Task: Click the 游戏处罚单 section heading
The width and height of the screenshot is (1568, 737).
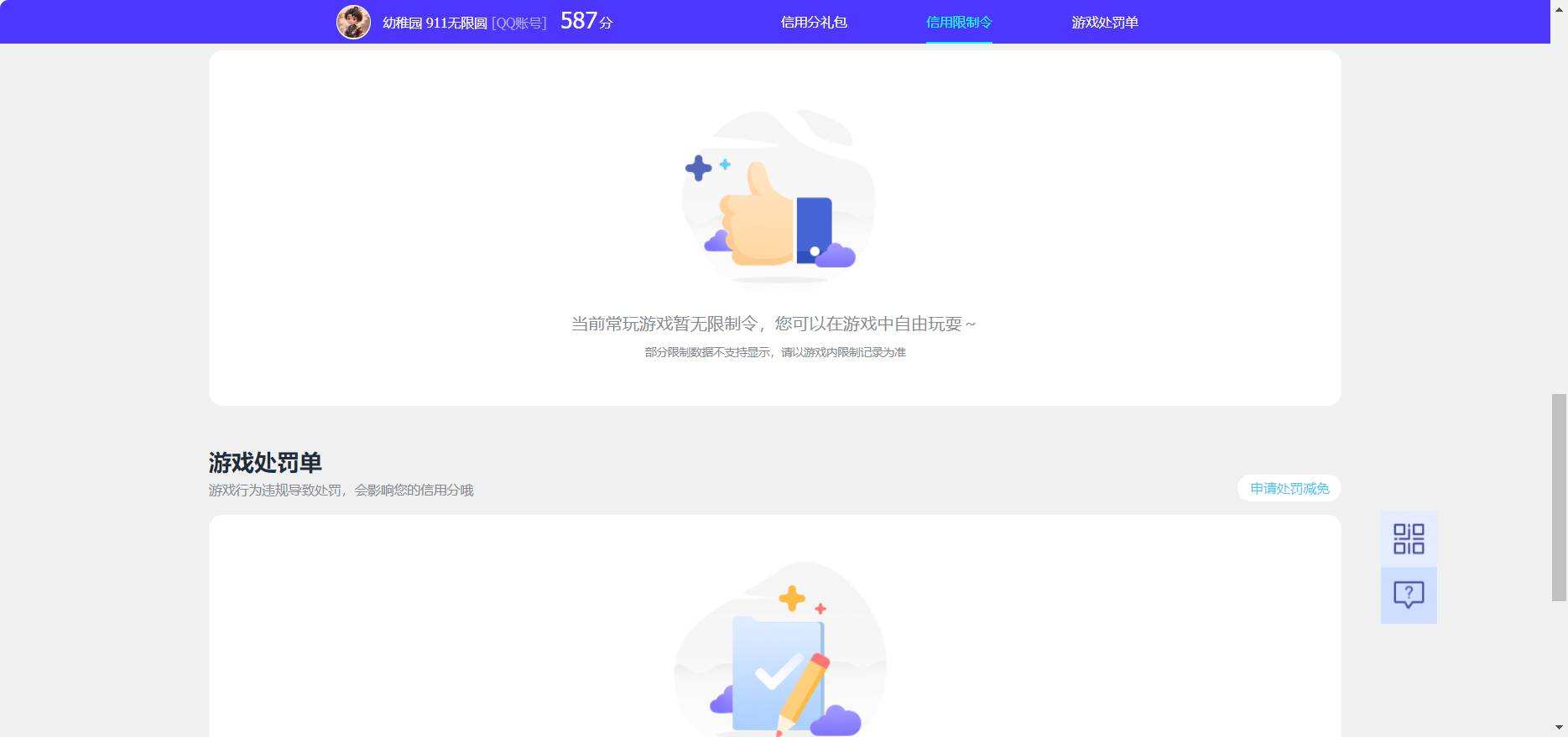Action: (265, 462)
